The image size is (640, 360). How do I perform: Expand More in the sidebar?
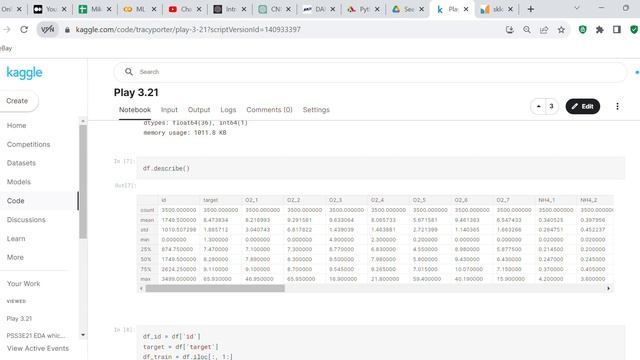click(x=15, y=257)
